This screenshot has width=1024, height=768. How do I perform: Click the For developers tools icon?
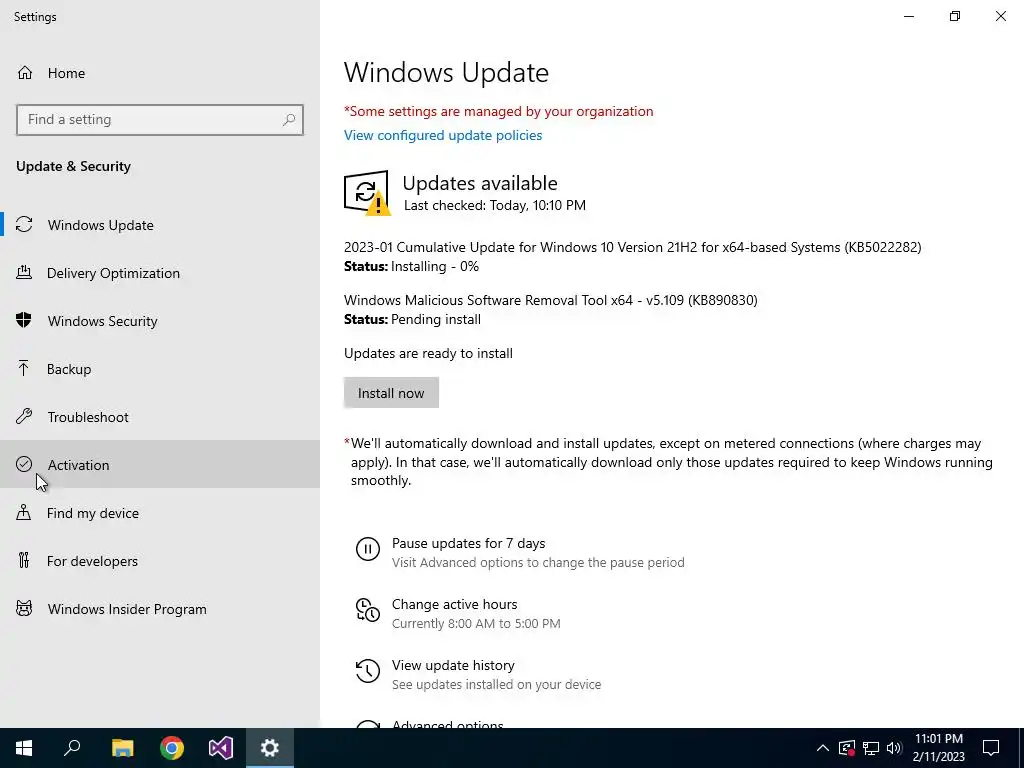tap(24, 560)
